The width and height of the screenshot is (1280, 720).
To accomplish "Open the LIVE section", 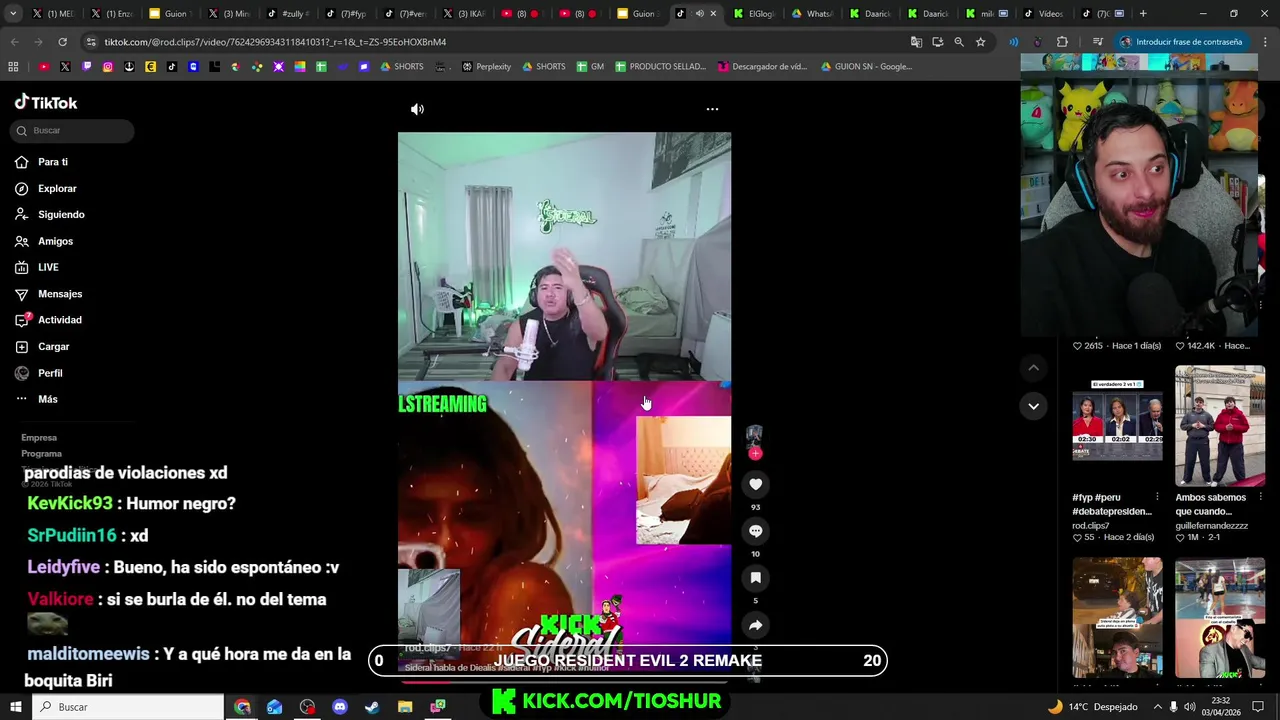I will point(48,267).
